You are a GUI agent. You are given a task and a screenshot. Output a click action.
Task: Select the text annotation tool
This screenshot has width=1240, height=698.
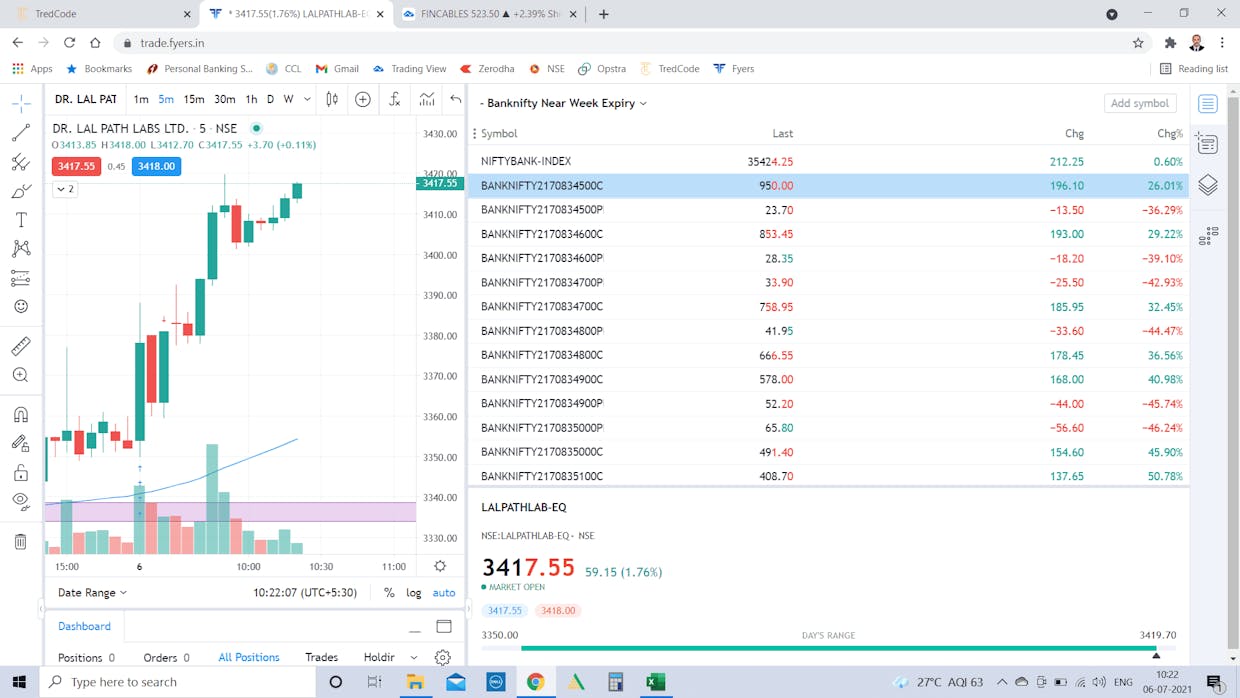click(21, 220)
